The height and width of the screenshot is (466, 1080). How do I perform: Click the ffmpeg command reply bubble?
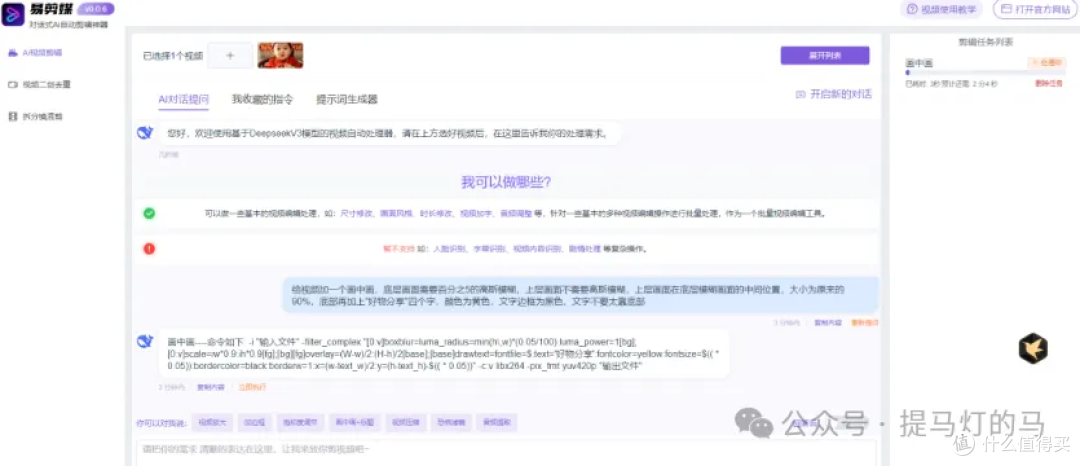443,353
